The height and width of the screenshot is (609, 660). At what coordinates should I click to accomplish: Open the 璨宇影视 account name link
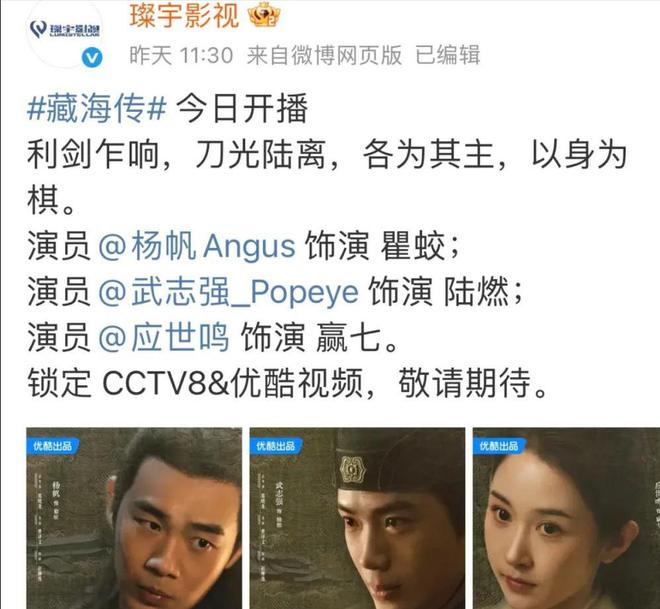[184, 16]
